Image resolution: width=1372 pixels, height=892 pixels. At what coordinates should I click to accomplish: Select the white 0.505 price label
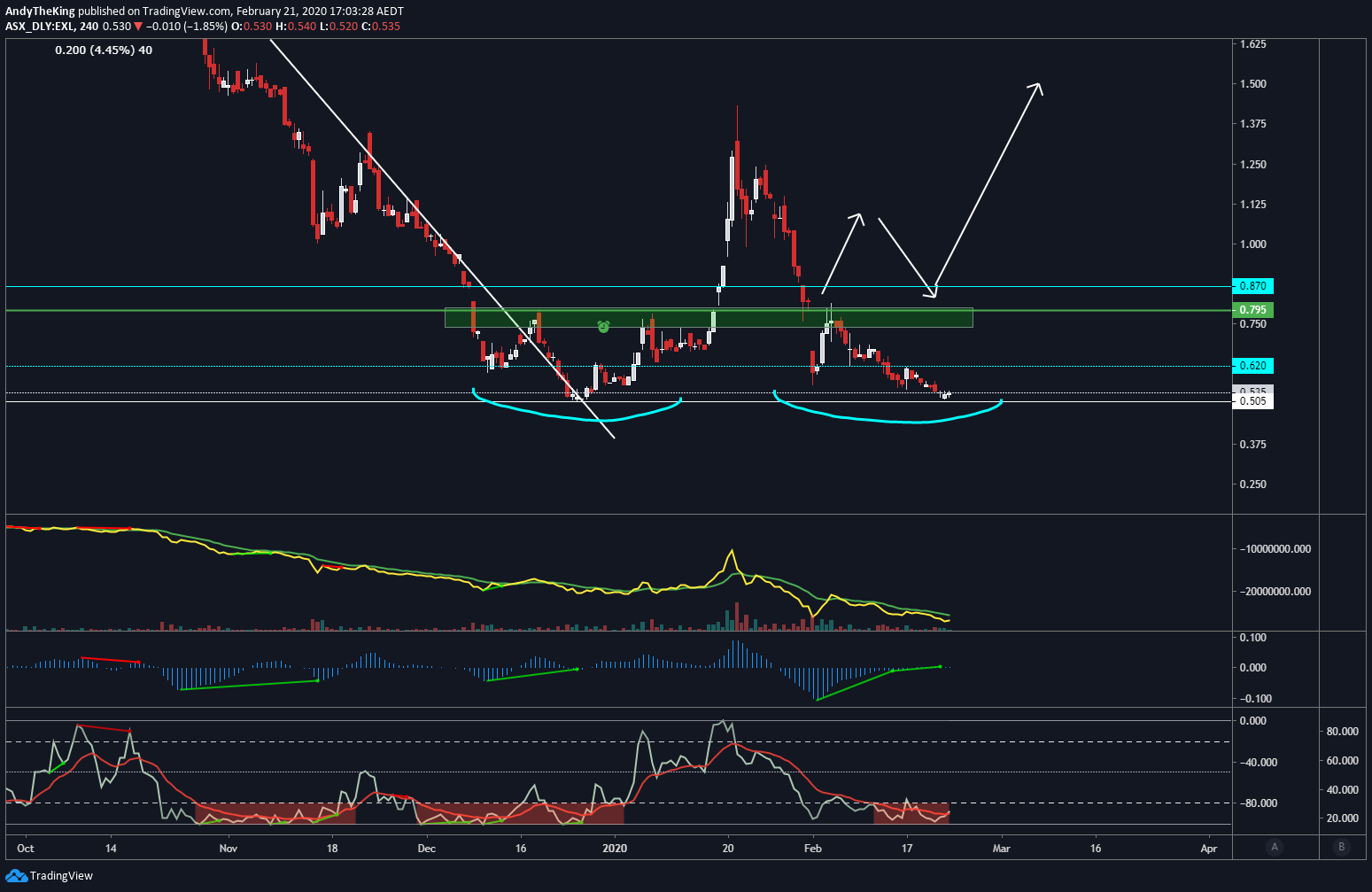point(1252,401)
